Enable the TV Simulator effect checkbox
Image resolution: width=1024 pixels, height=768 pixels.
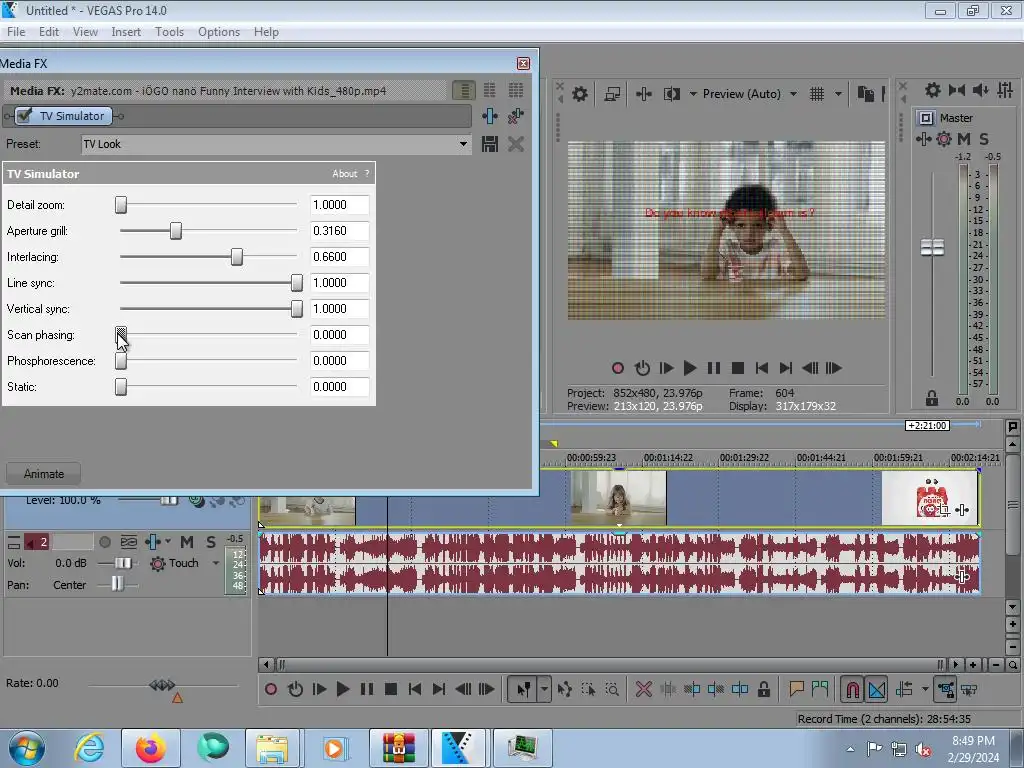coord(24,116)
